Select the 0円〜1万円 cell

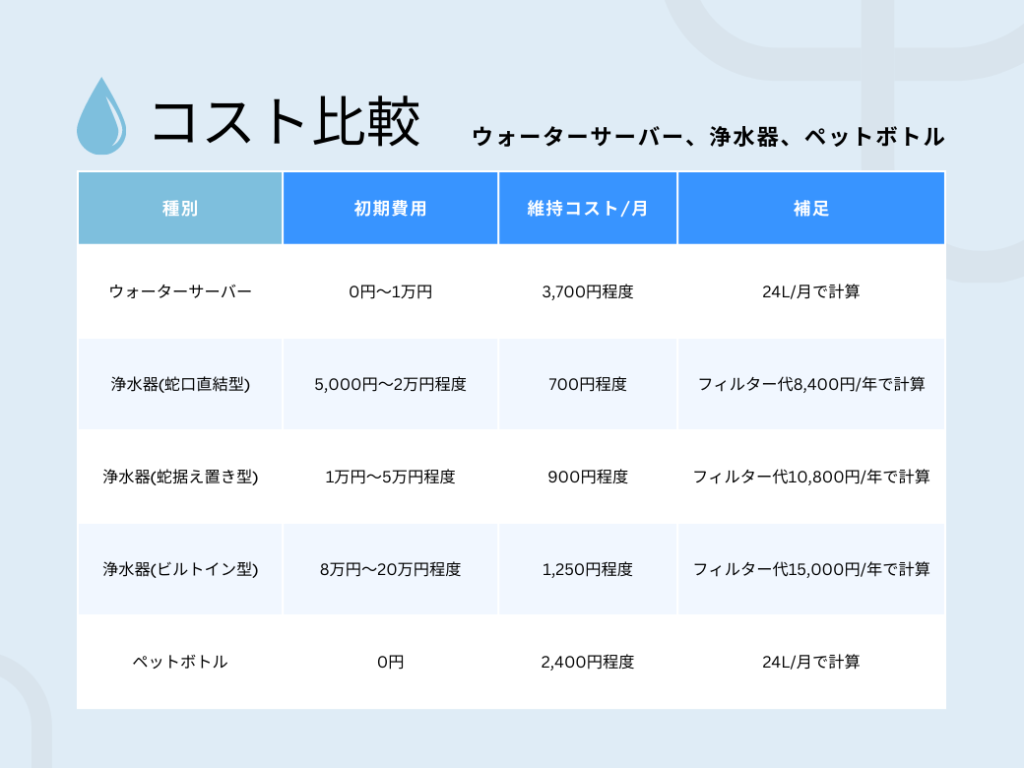(391, 291)
